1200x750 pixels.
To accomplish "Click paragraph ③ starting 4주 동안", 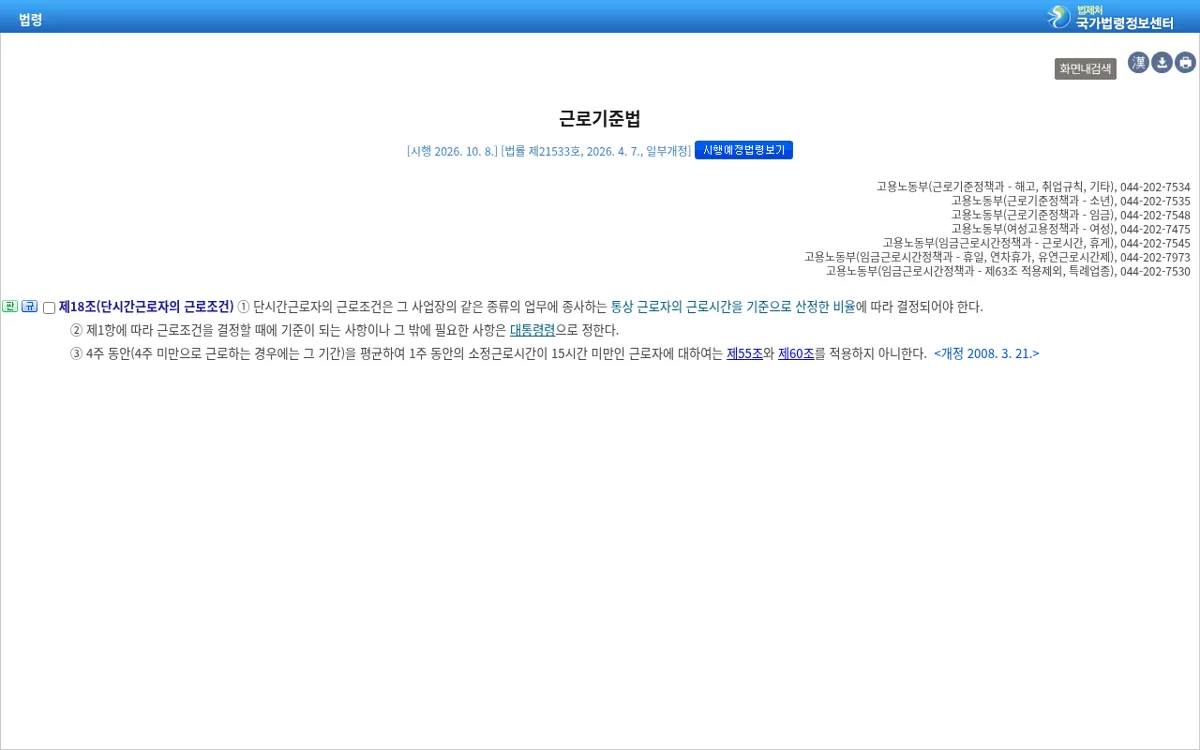I will click(554, 353).
